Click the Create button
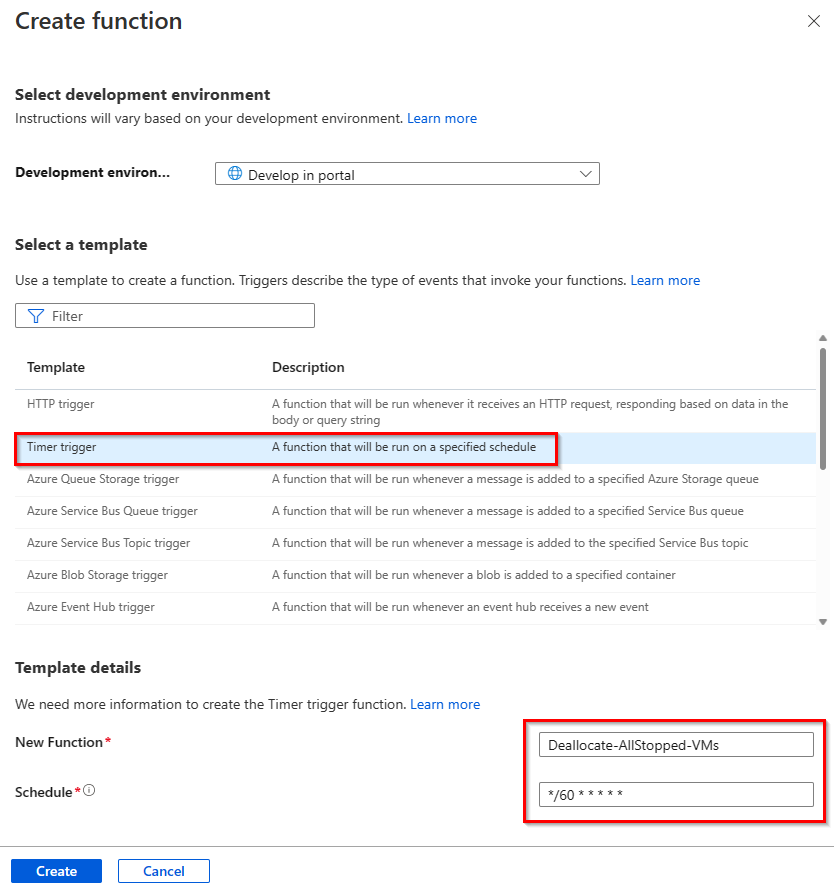Viewport: 834px width, 892px height. click(56, 871)
